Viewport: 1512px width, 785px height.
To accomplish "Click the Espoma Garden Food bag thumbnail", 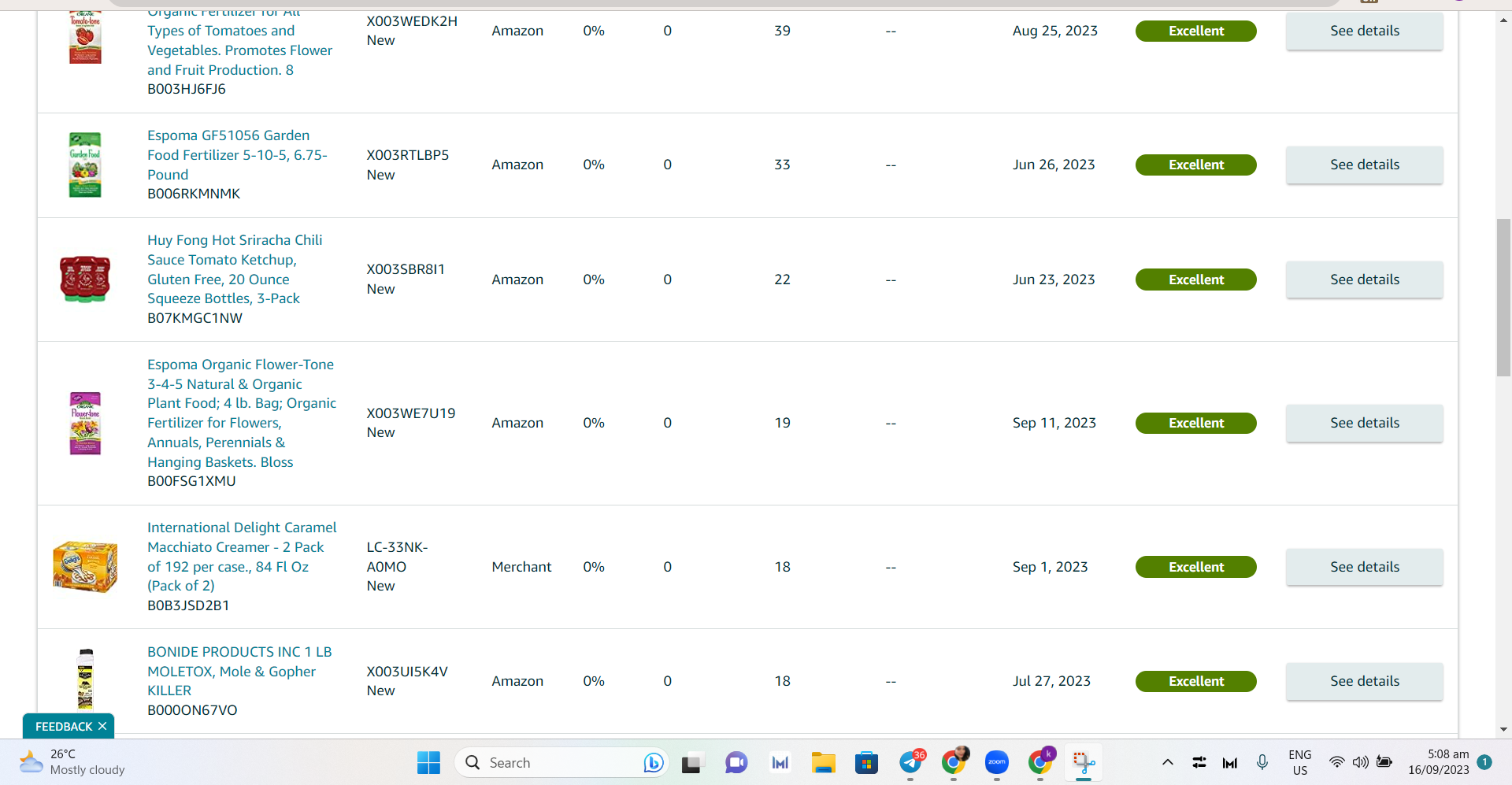I will coord(85,165).
